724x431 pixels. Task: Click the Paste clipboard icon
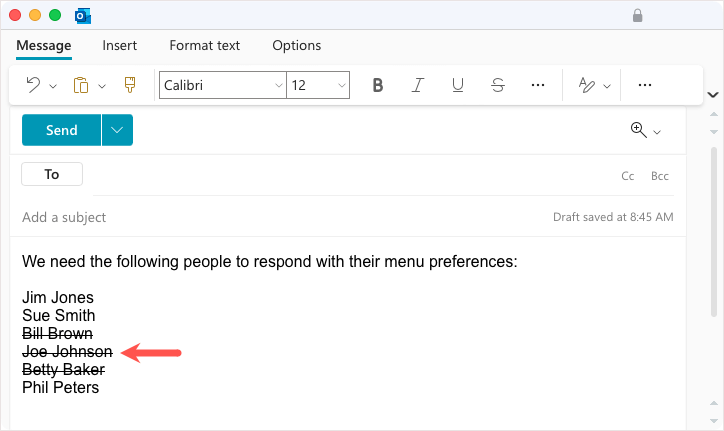tap(81, 86)
